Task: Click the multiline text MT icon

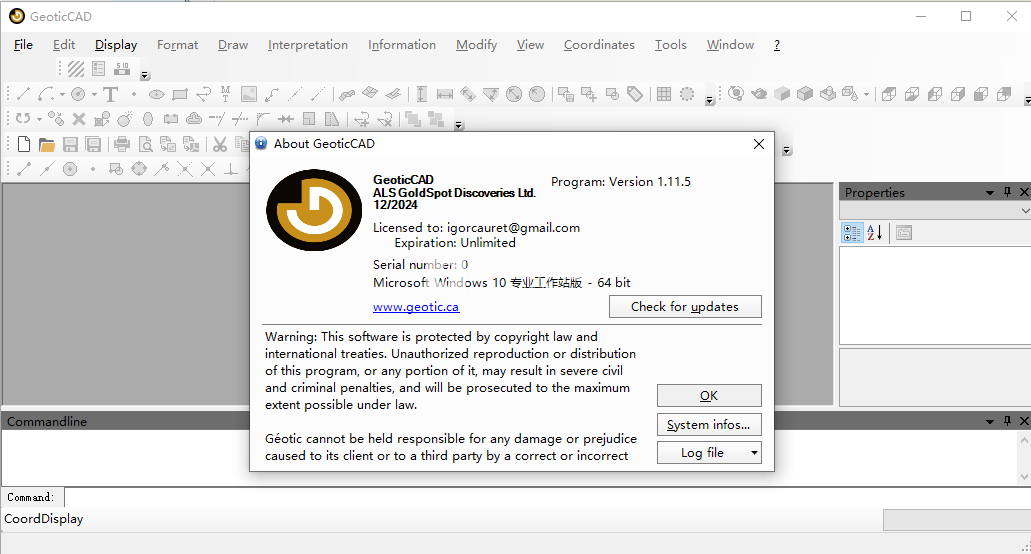Action: [x=226, y=95]
